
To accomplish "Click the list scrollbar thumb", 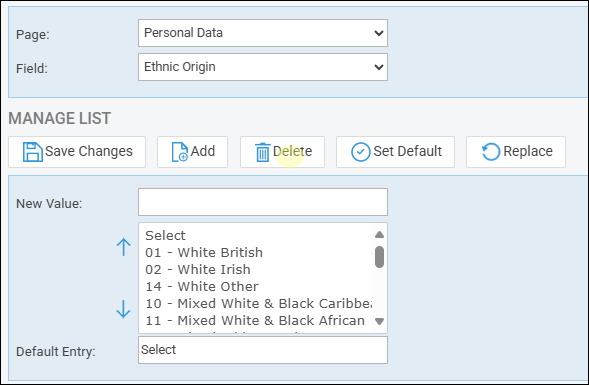I will pyautogui.click(x=379, y=257).
